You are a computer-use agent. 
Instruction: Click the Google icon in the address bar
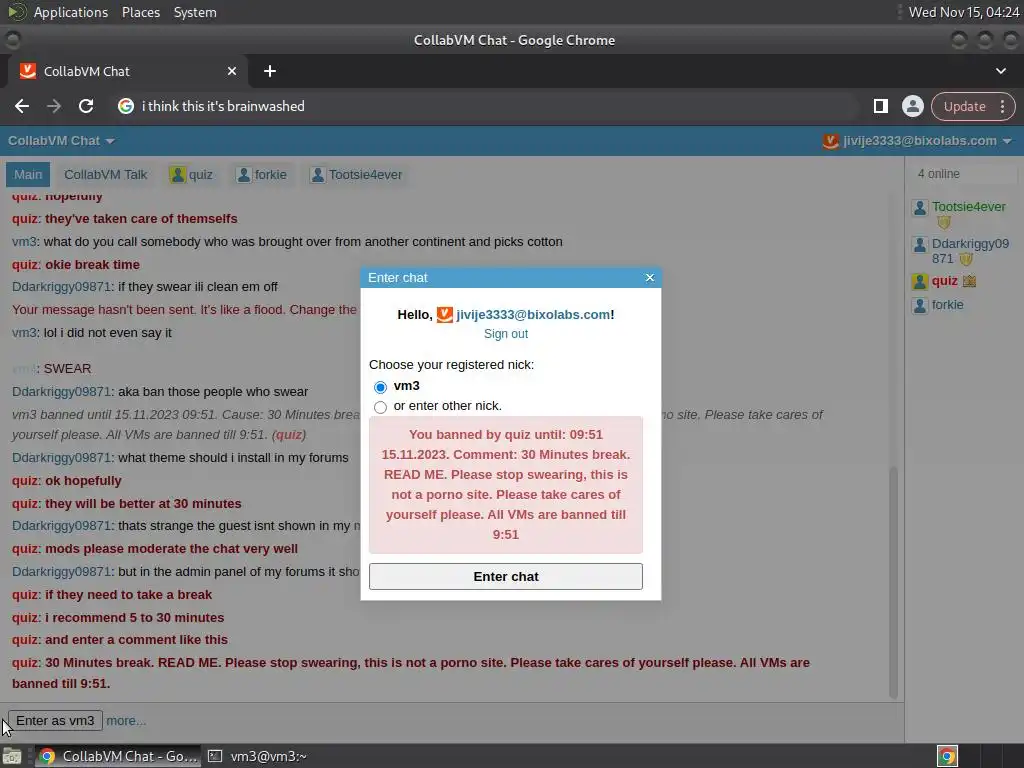pyautogui.click(x=126, y=106)
